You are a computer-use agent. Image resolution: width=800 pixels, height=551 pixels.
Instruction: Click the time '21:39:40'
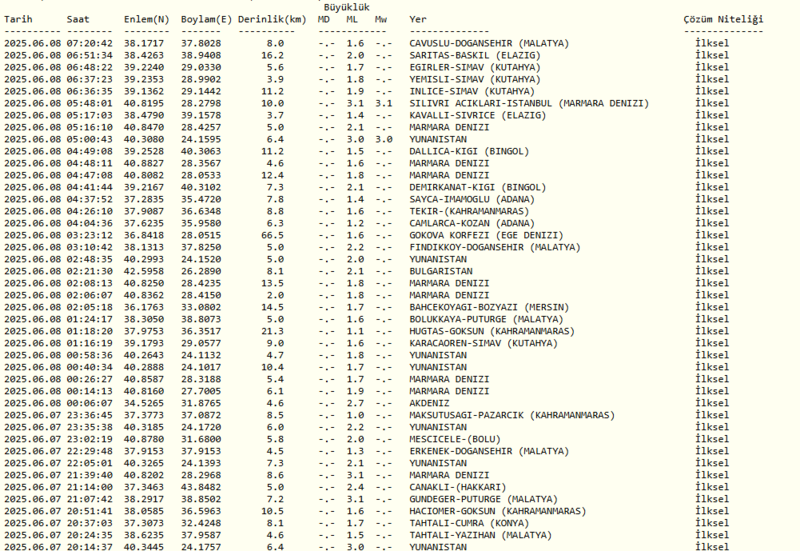[89, 475]
